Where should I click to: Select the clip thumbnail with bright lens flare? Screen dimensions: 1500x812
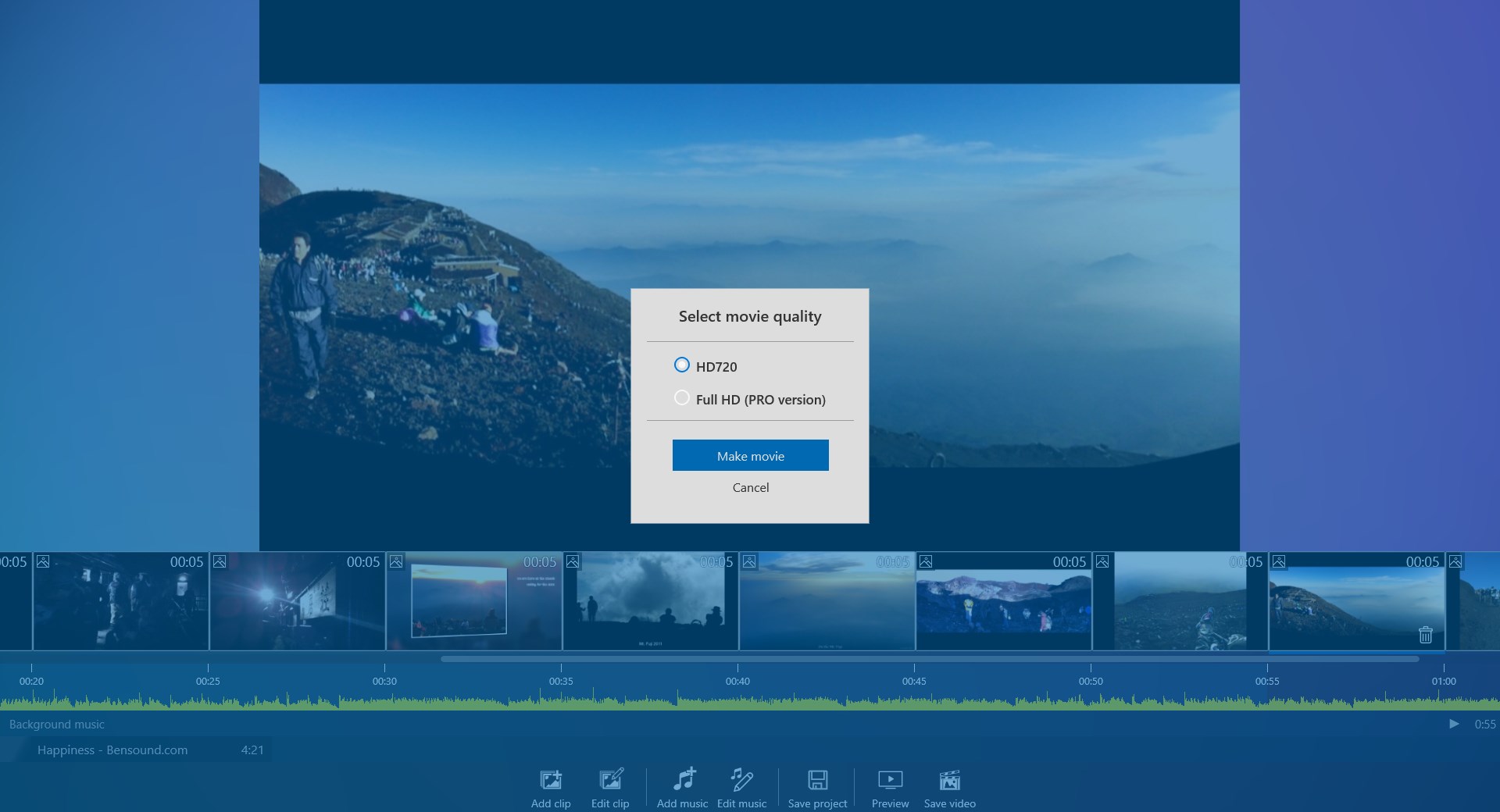pos(298,601)
